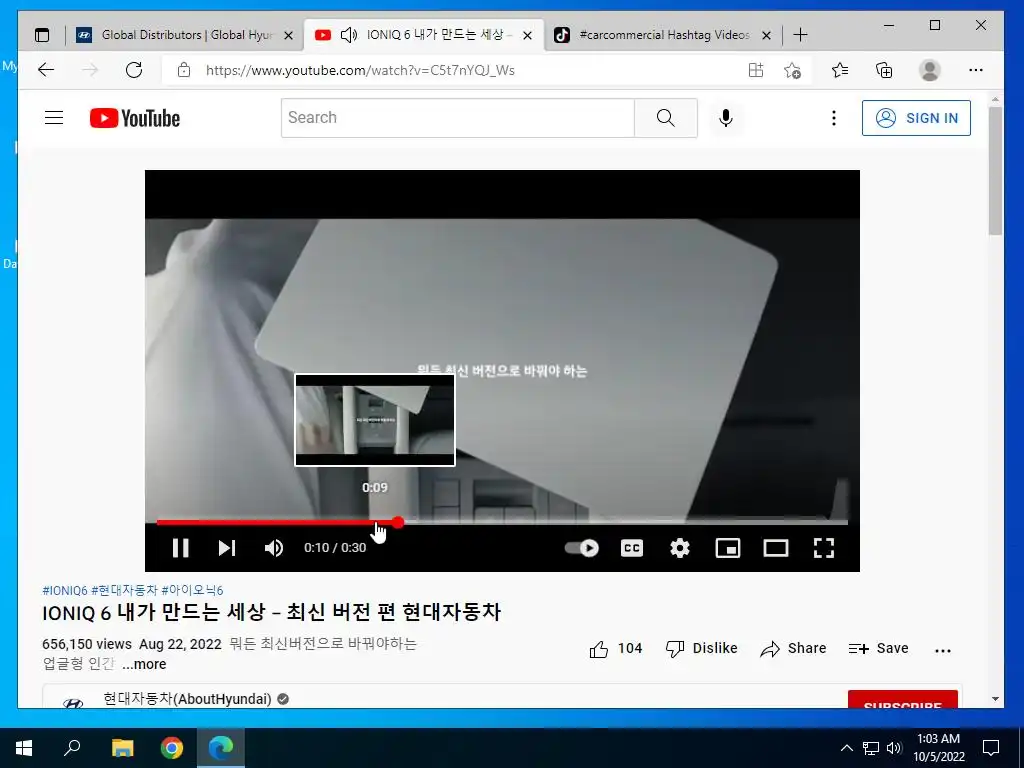
Task: Open the Favorites list
Action: click(x=840, y=70)
